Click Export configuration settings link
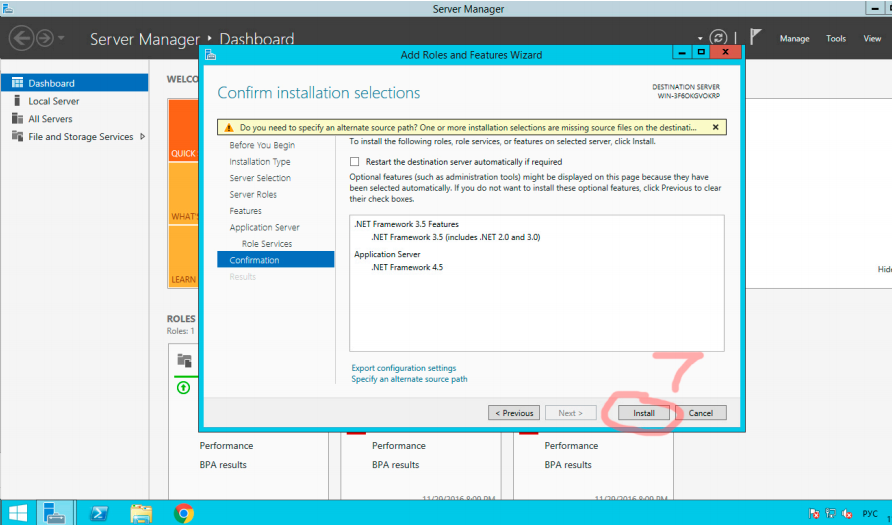This screenshot has width=892, height=525. pyautogui.click(x=403, y=368)
